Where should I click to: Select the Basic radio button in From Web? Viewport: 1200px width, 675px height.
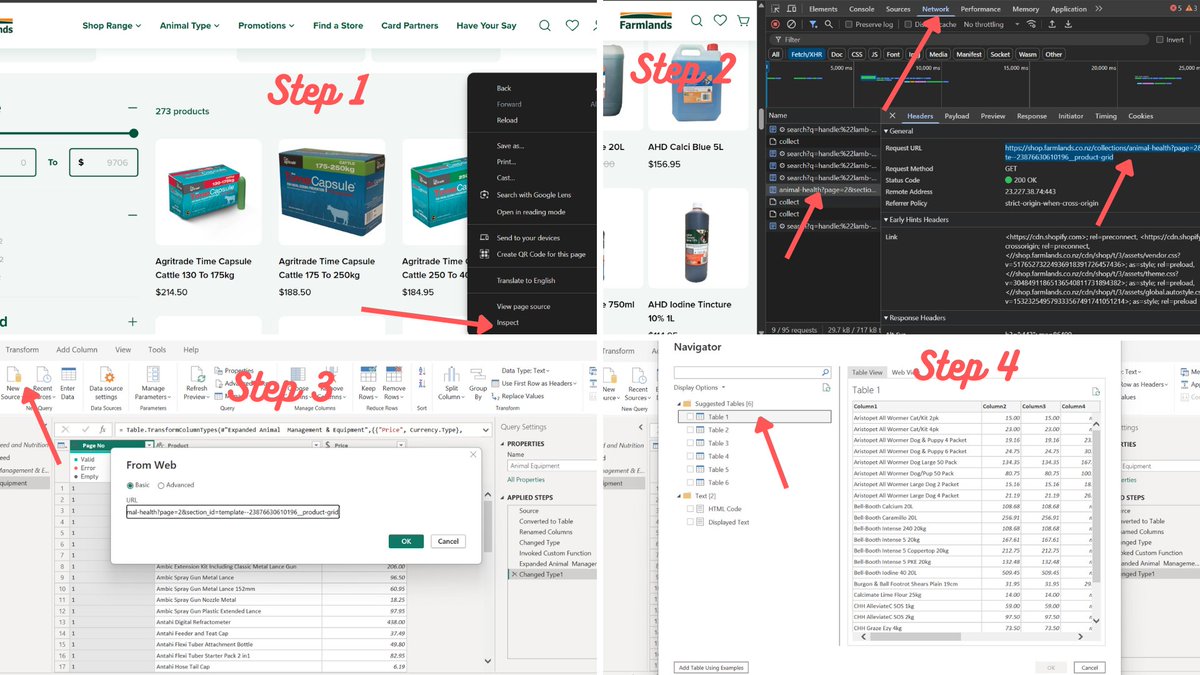tap(130, 485)
